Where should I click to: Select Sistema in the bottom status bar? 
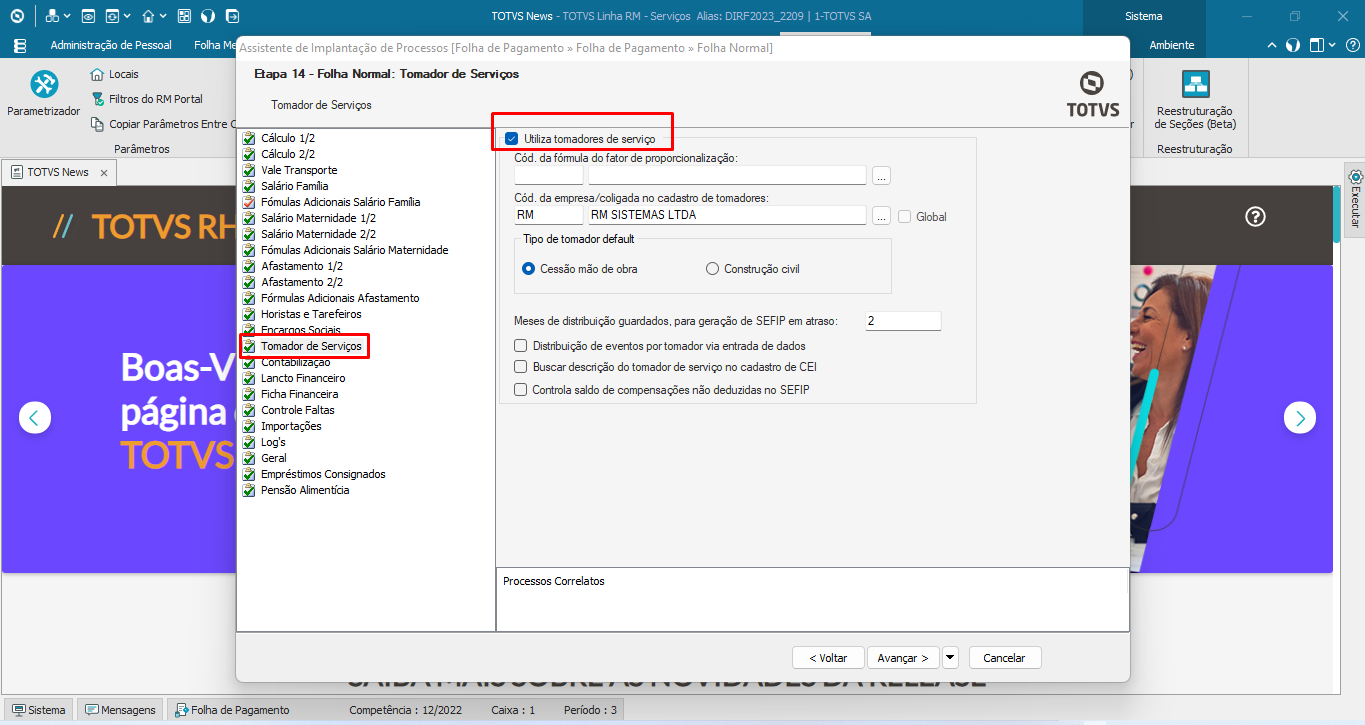39,710
